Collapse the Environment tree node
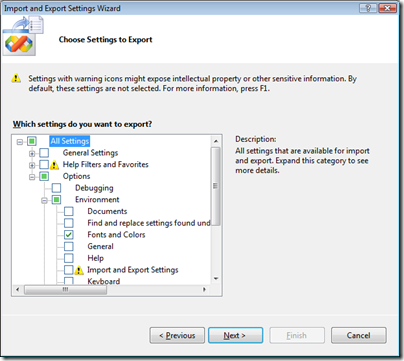The height and width of the screenshot is (361, 404). (x=44, y=200)
